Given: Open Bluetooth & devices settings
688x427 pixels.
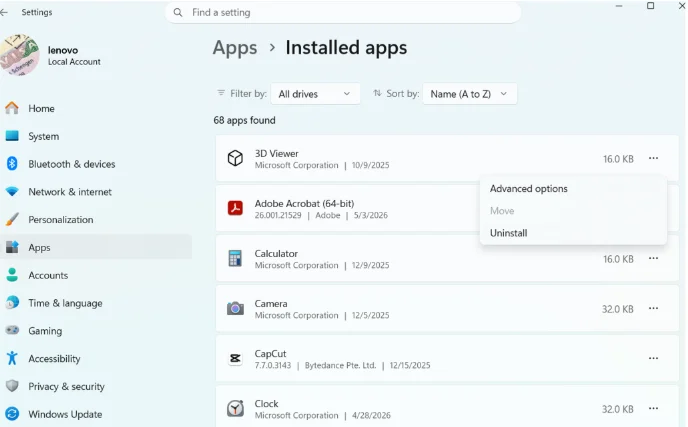Looking at the screenshot, I should pos(96,164).
